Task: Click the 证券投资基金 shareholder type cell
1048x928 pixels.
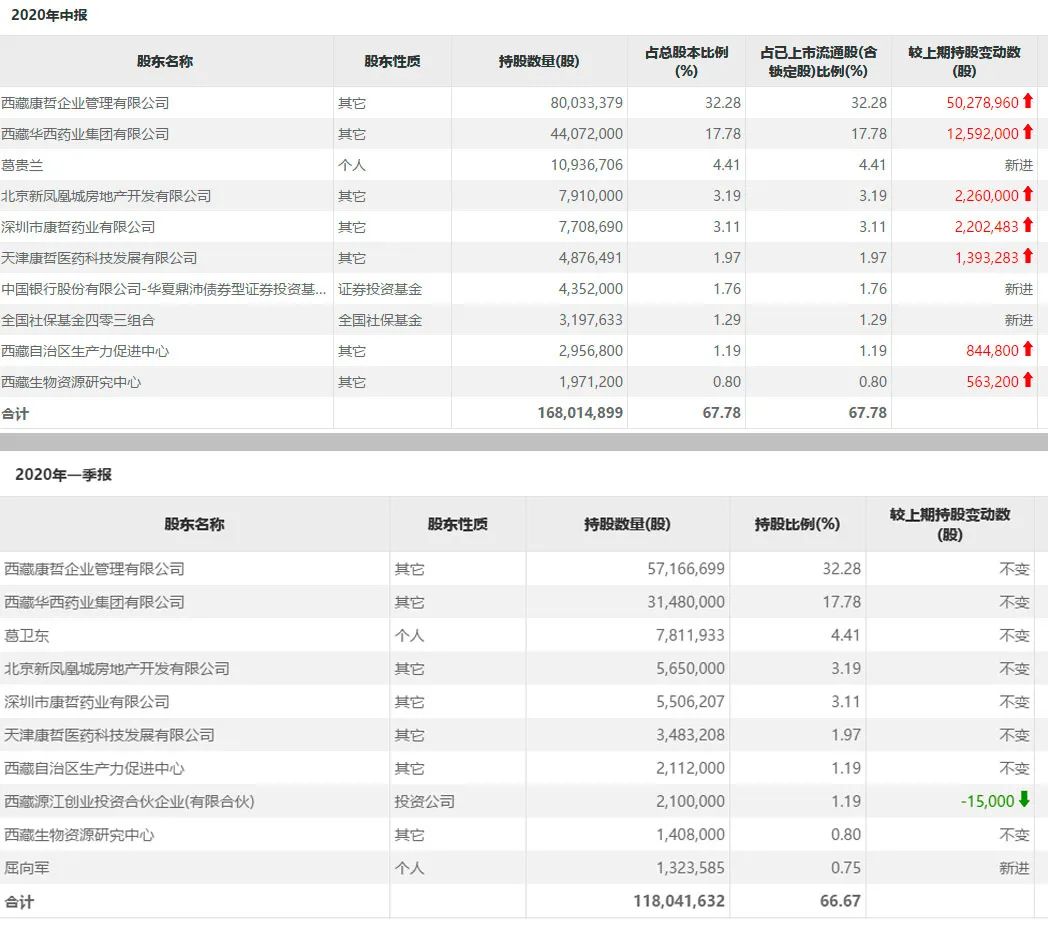Action: (x=380, y=289)
